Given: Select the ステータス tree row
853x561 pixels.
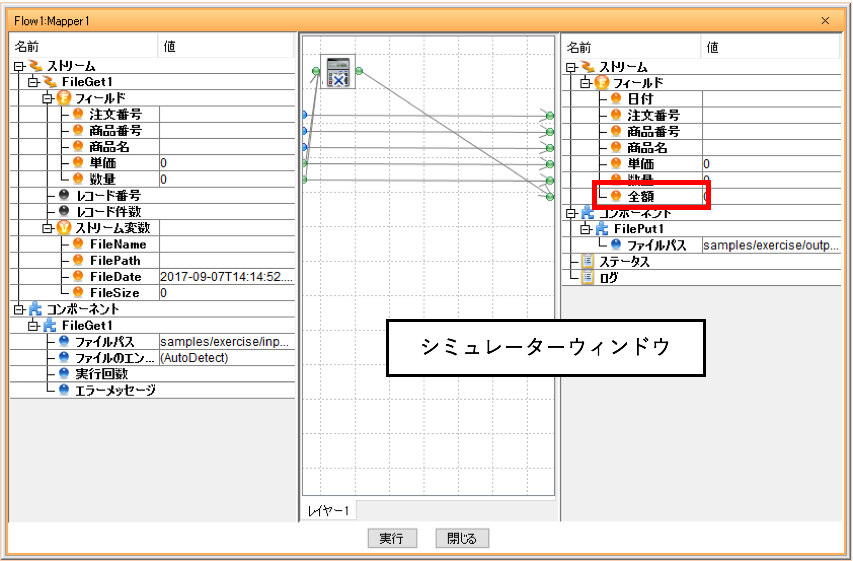Looking at the screenshot, I should 702,261.
